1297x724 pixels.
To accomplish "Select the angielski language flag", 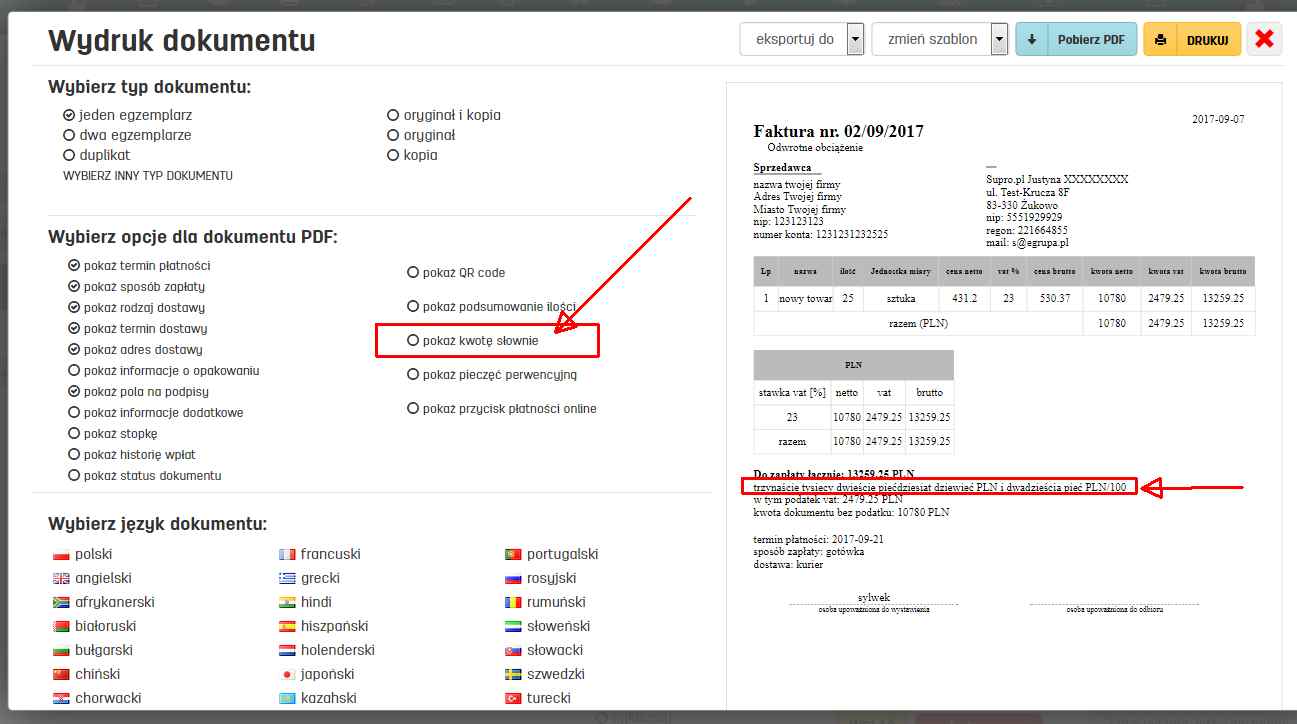I will pos(59,577).
